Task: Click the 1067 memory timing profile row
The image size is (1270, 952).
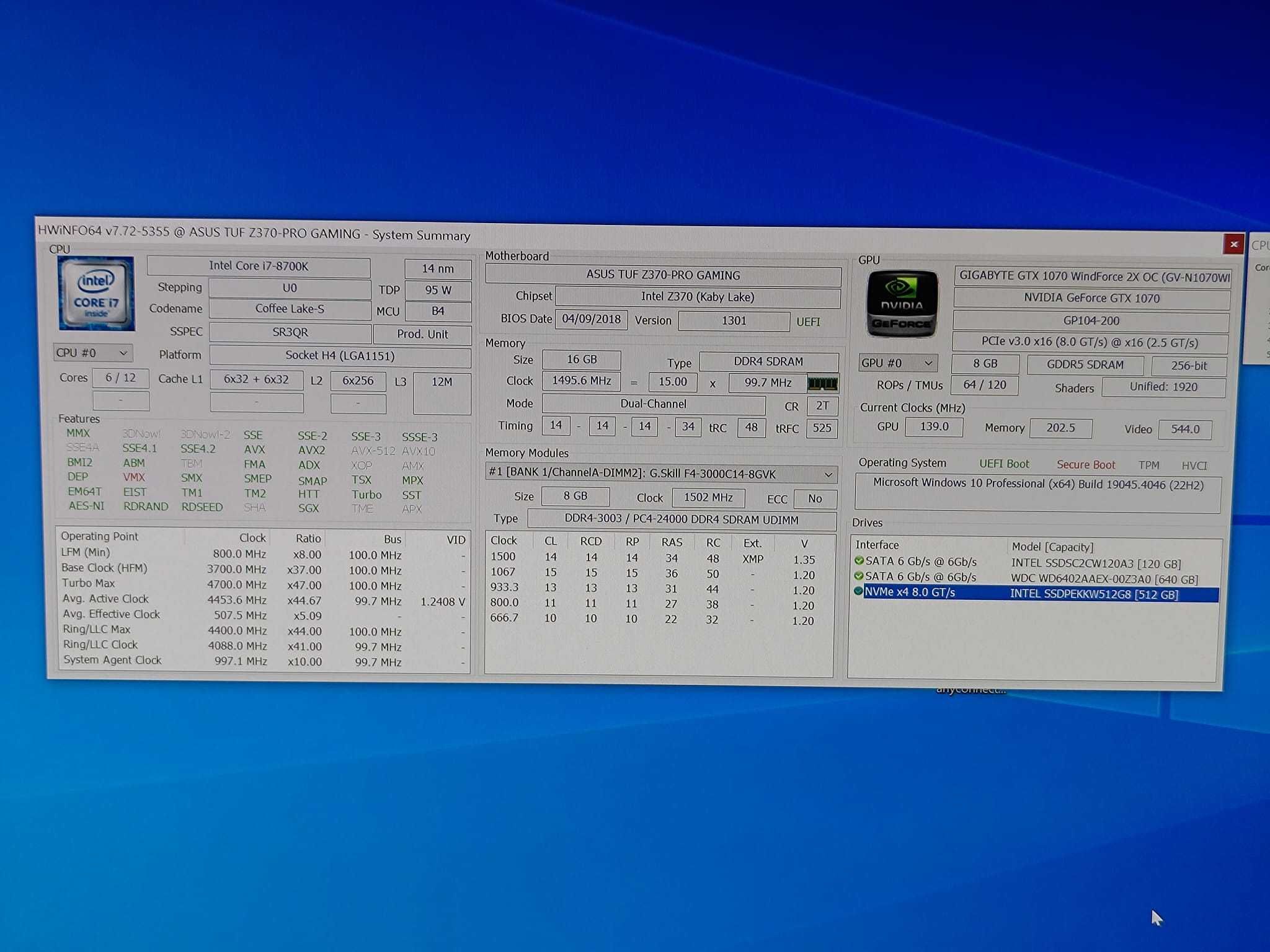Action: (x=657, y=573)
